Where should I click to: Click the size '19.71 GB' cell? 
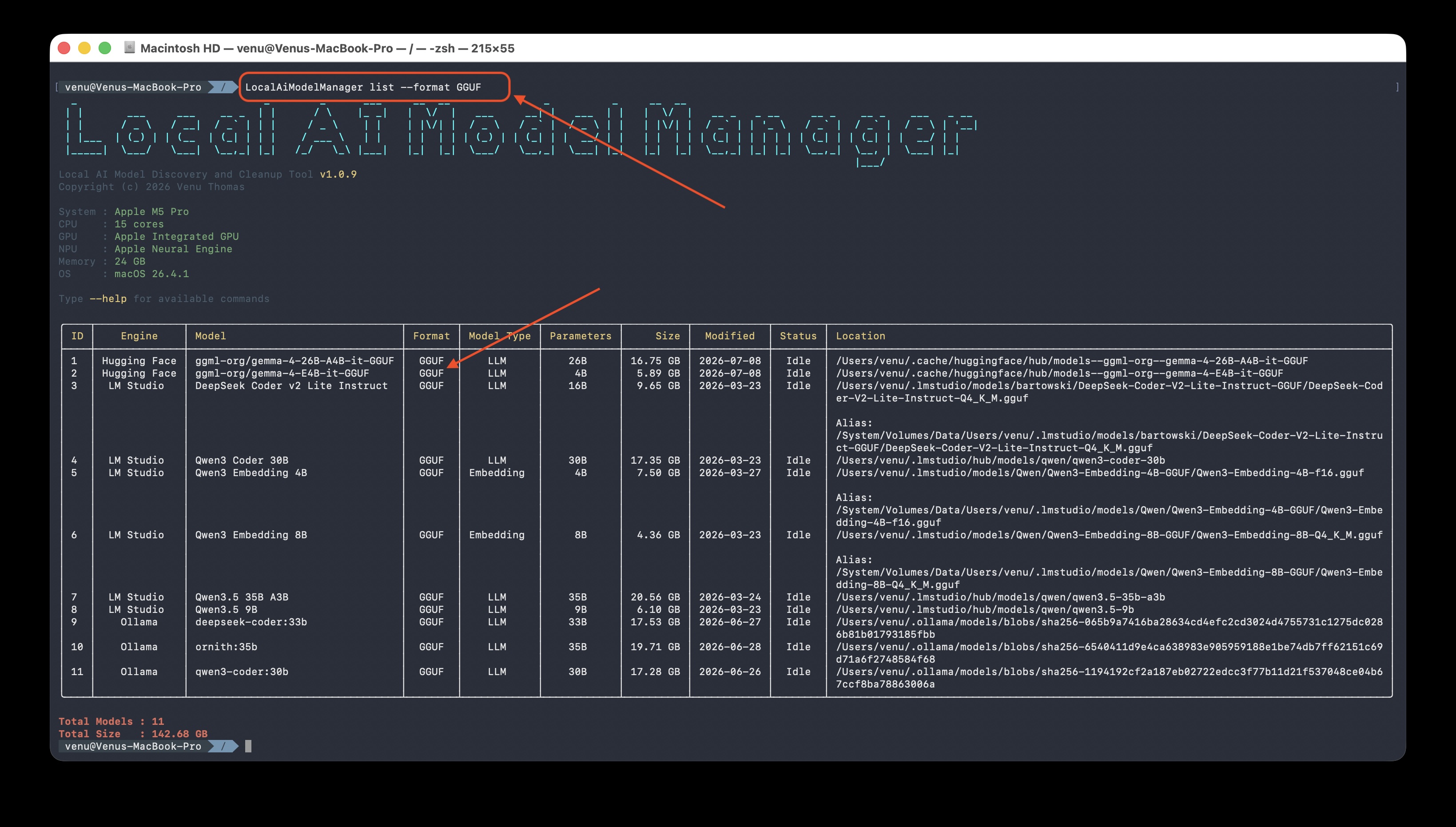[655, 647]
